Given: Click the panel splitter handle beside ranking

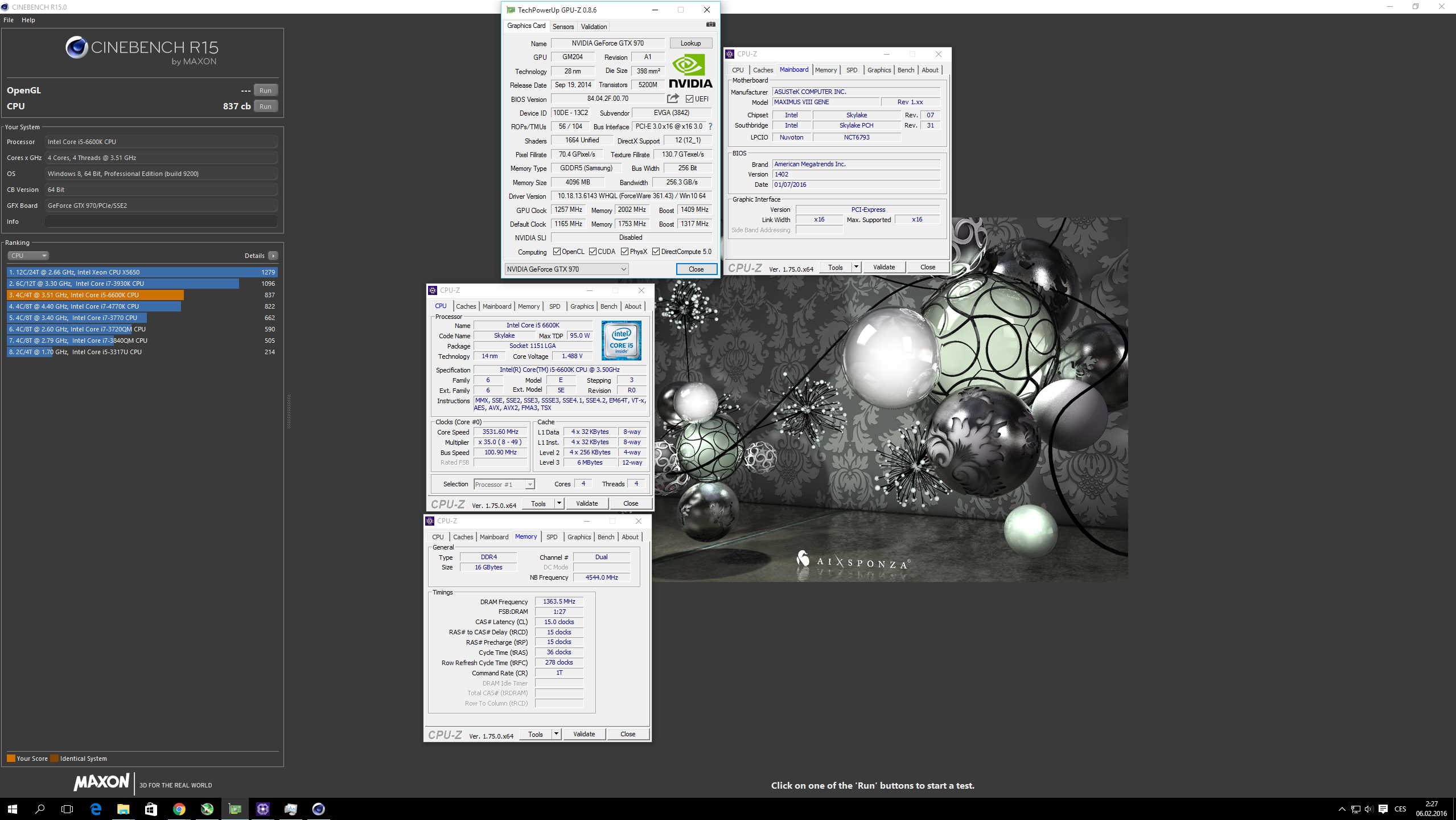Looking at the screenshot, I should pos(289,411).
